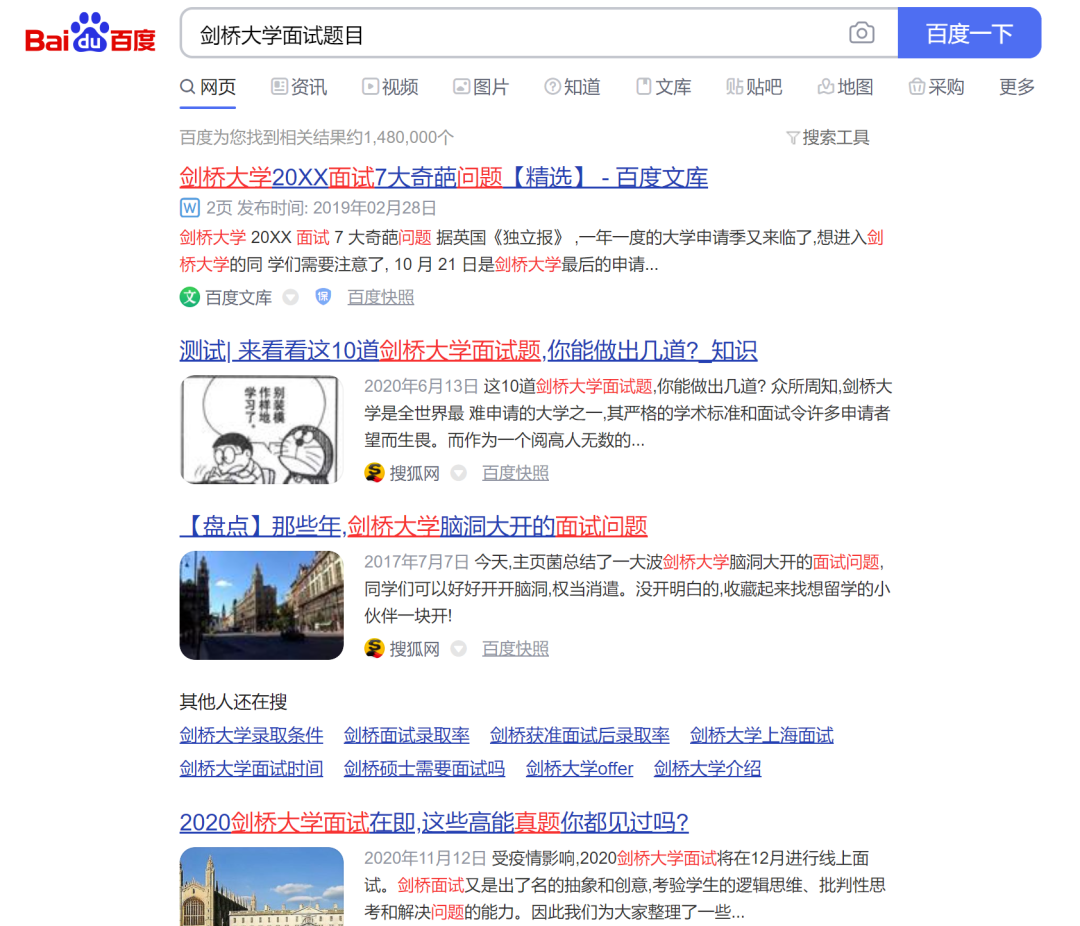Expand dropdown arrow next to 百度文库 source
Image resolution: width=1080 pixels, height=926 pixels.
click(291, 298)
